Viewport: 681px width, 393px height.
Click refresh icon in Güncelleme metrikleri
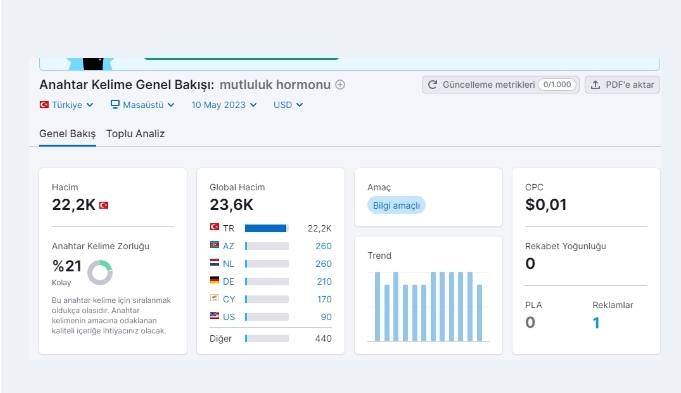tap(432, 85)
